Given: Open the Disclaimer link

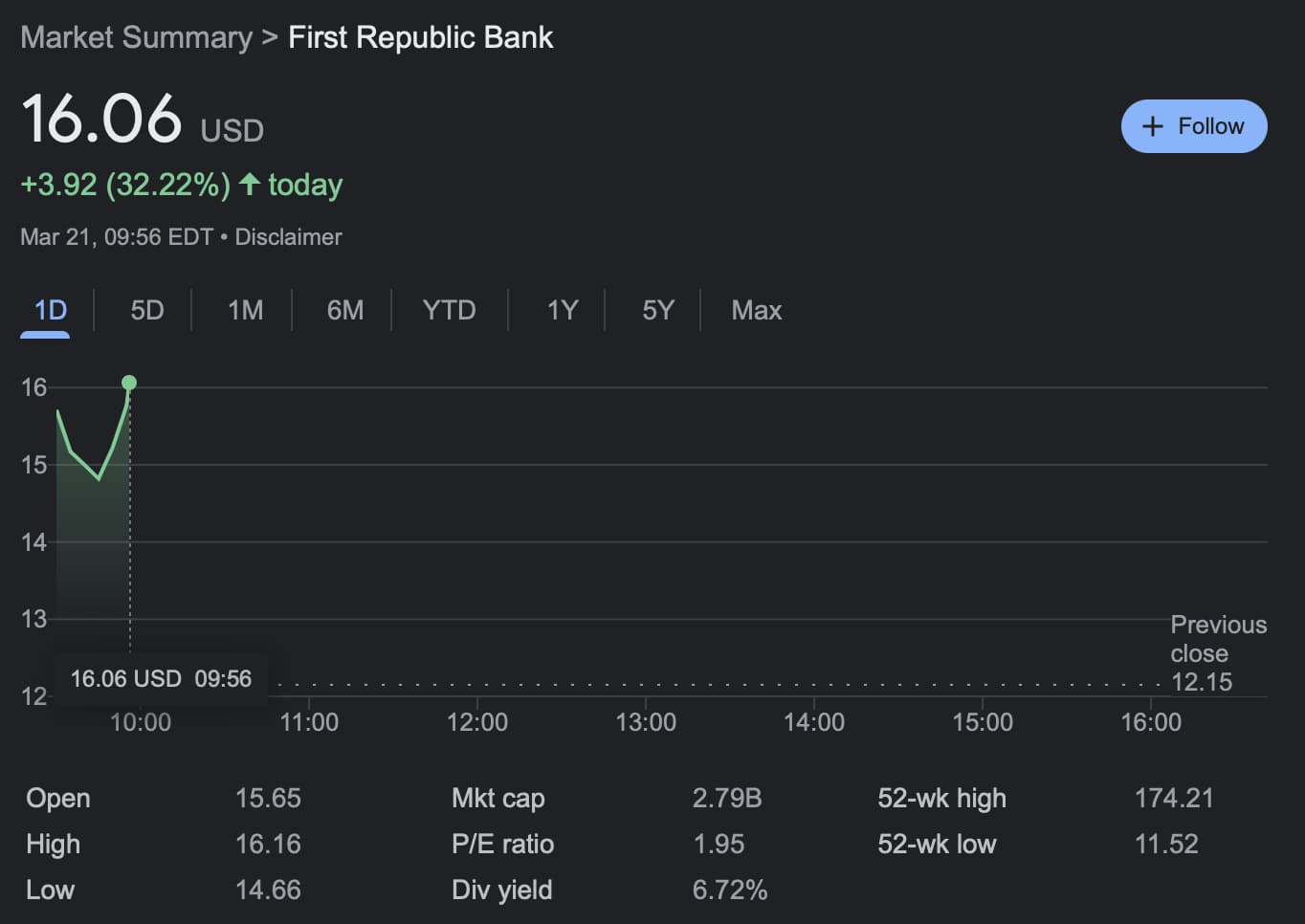Looking at the screenshot, I should 288,237.
